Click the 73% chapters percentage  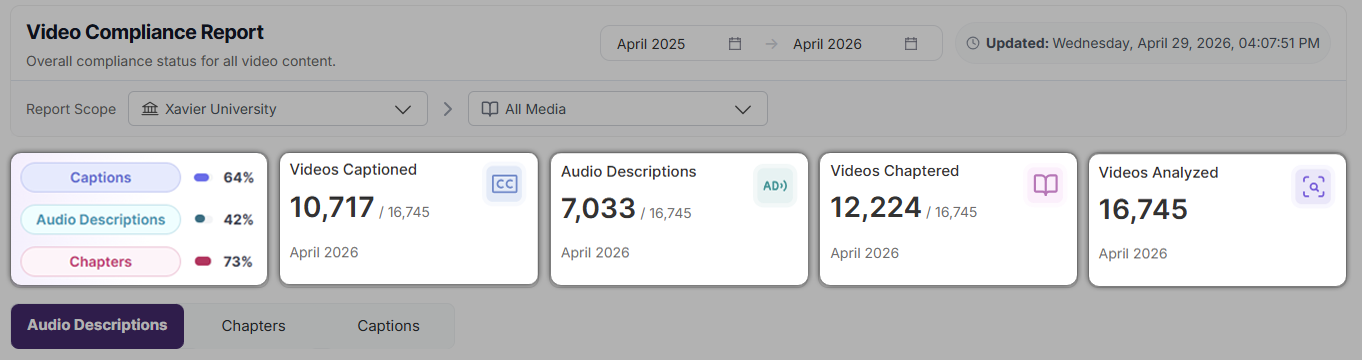pos(239,261)
